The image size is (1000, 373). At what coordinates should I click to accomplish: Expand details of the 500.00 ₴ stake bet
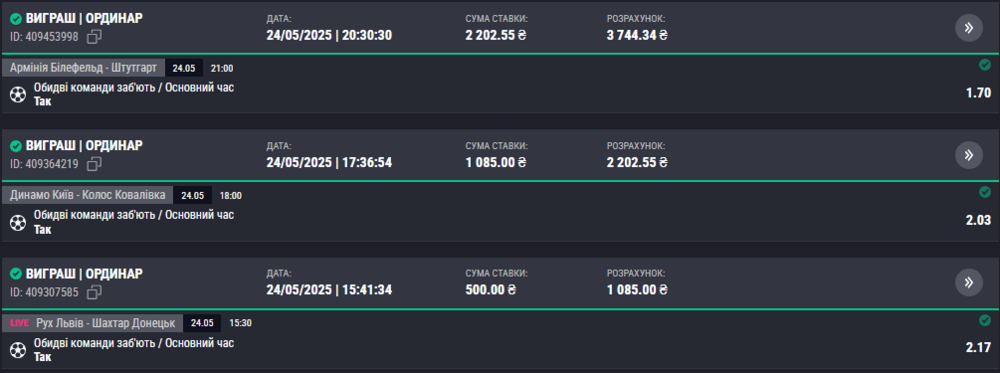point(969,282)
